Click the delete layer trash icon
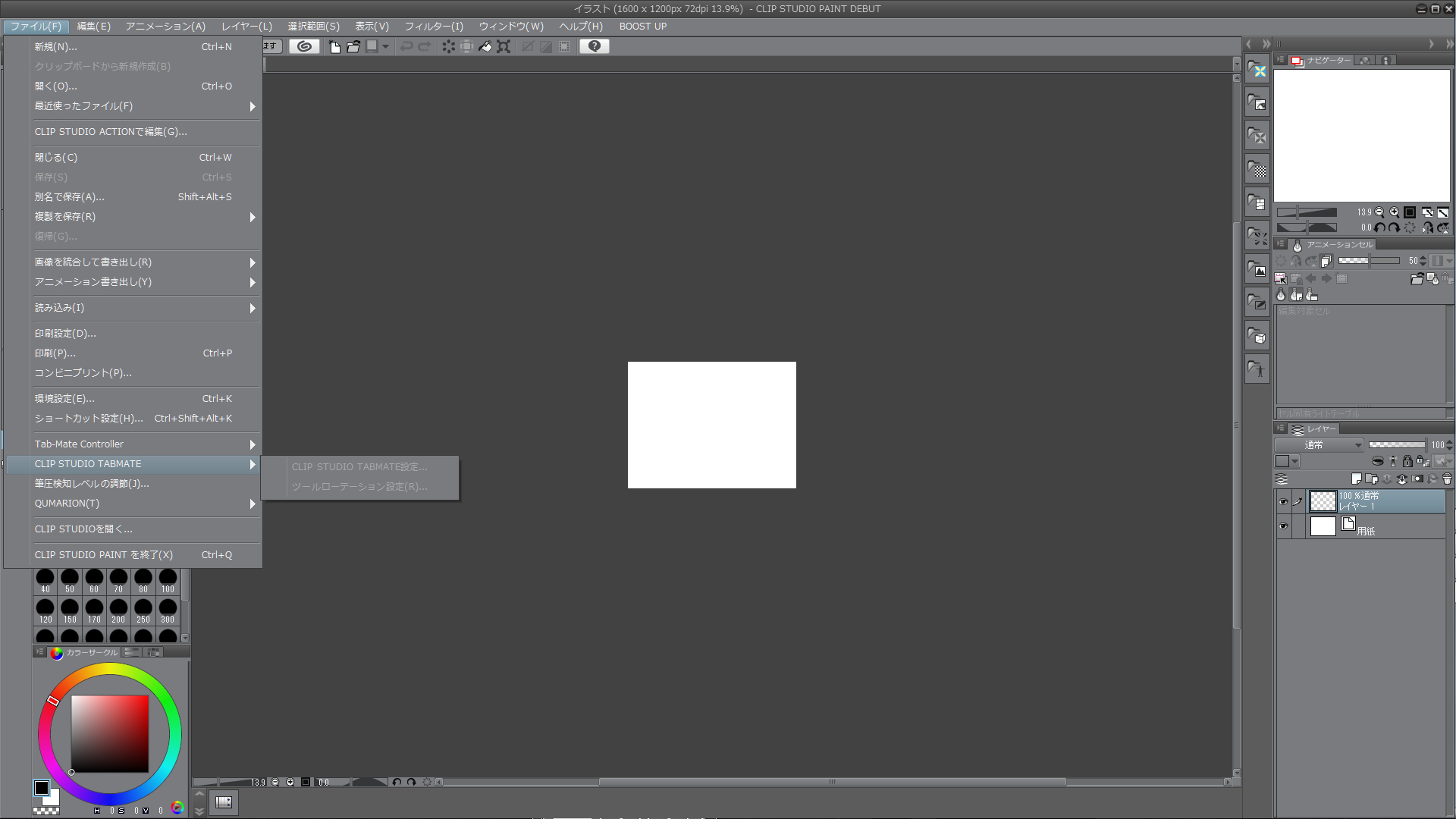The height and width of the screenshot is (819, 1456). [1447, 479]
